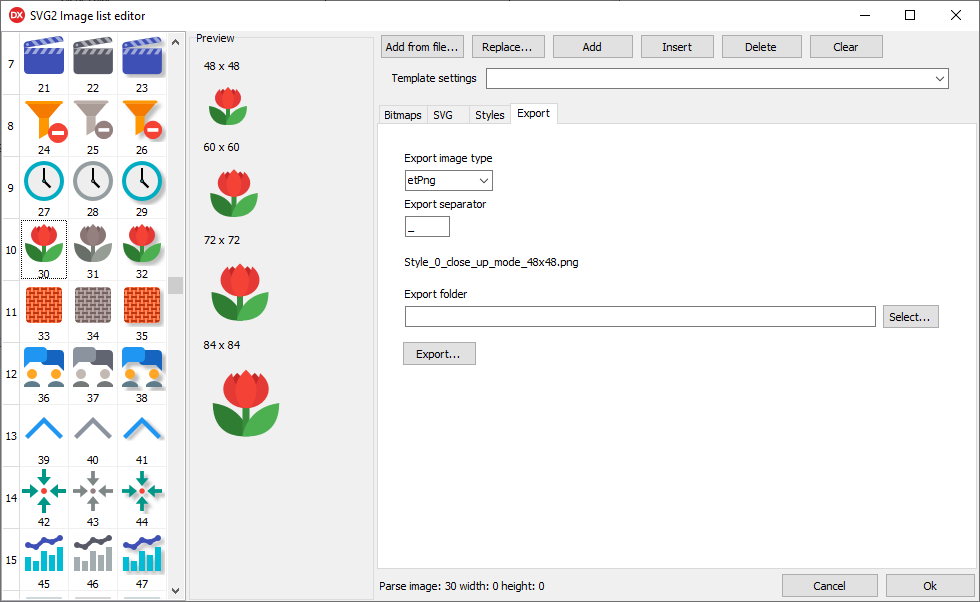Viewport: 980px width, 602px height.
Task: Click the Add from file... button
Action: point(422,47)
